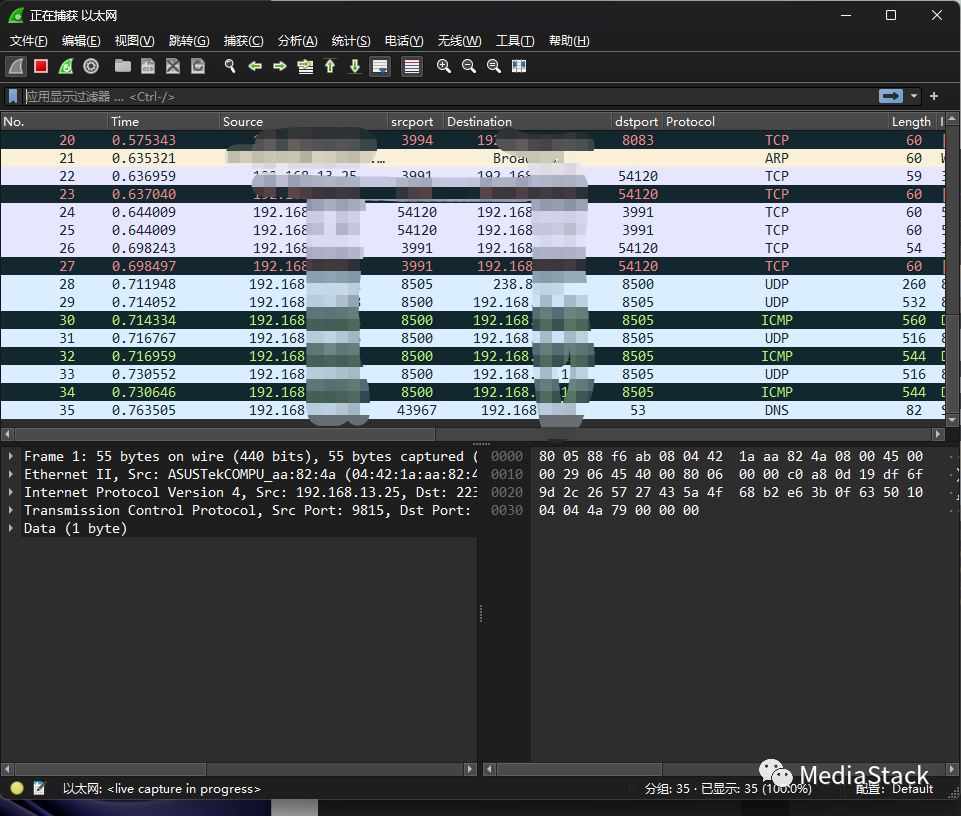Click the filter bookmark toggle icon
The width and height of the screenshot is (961, 816).
[11, 96]
